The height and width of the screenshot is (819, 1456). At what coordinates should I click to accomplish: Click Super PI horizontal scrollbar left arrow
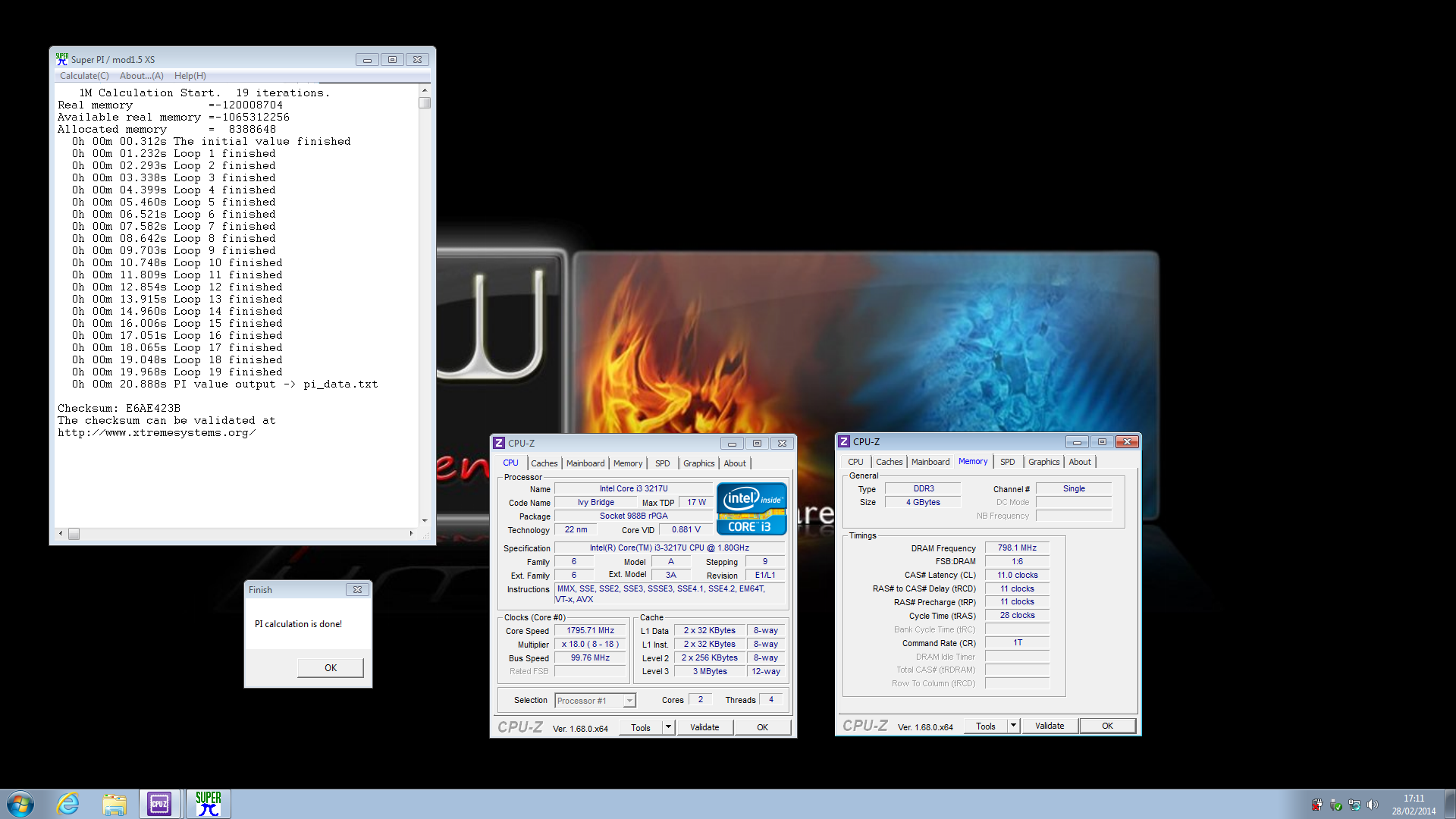click(x=61, y=534)
